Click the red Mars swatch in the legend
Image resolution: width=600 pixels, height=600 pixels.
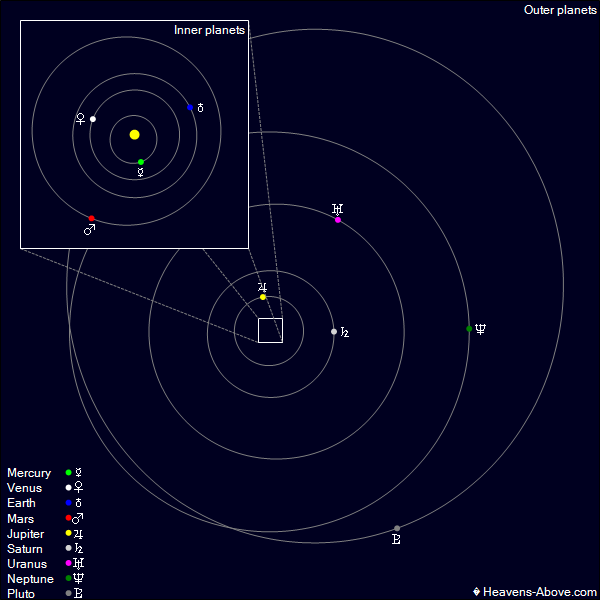[x=68, y=518]
